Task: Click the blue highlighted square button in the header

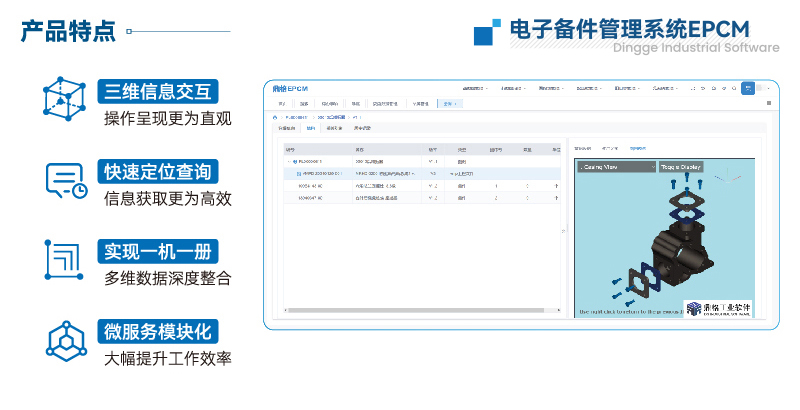Action: (747, 88)
